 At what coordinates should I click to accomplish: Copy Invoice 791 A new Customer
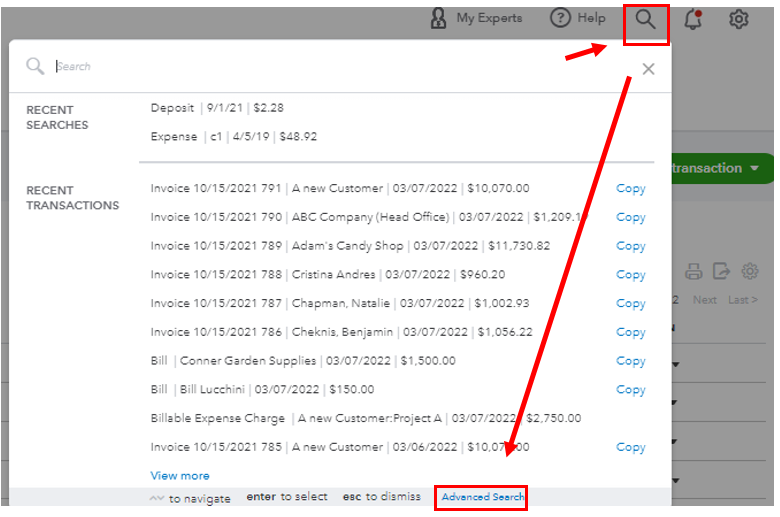(x=630, y=189)
